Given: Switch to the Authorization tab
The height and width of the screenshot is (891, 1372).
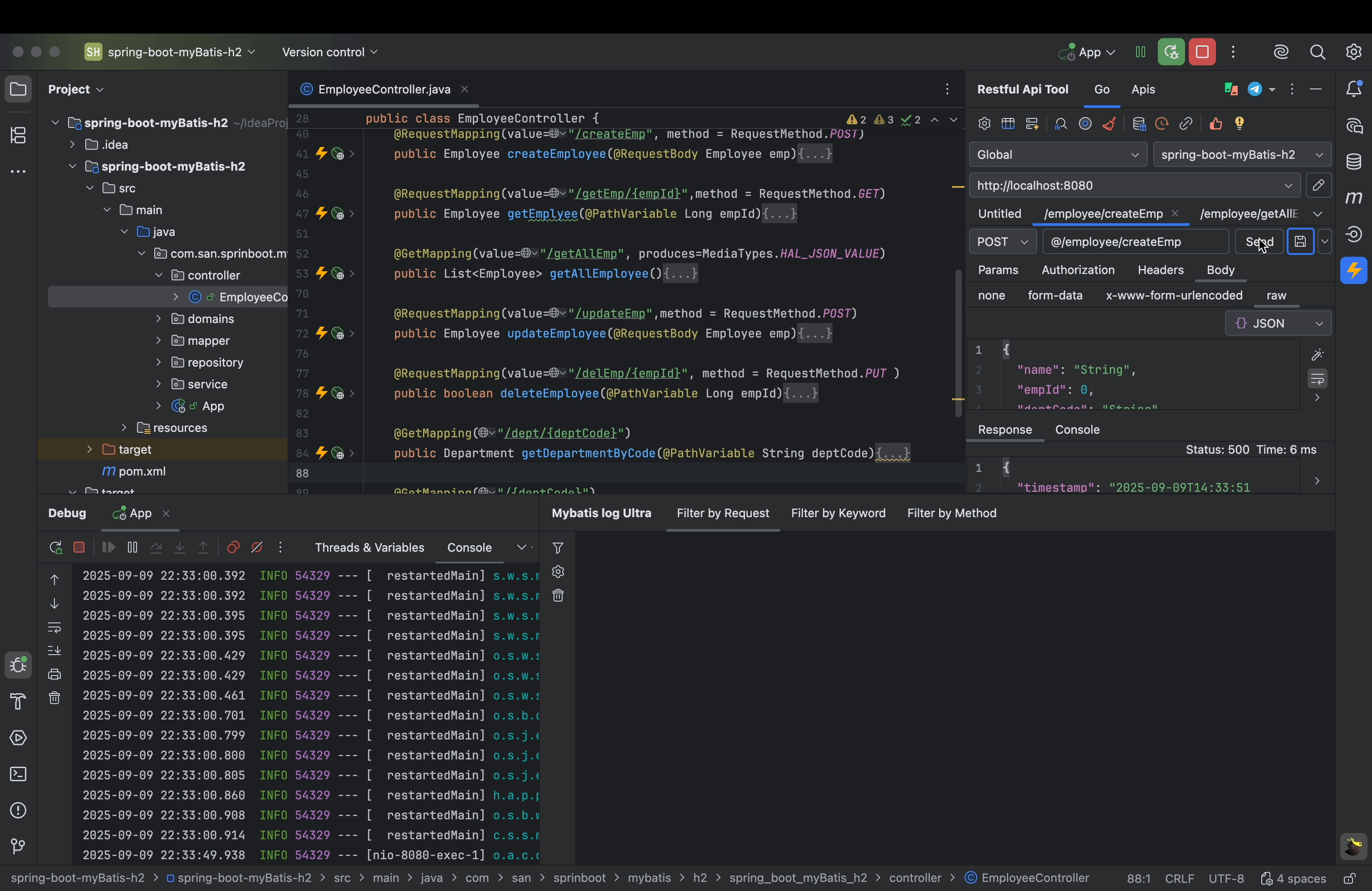Looking at the screenshot, I should coord(1078,270).
